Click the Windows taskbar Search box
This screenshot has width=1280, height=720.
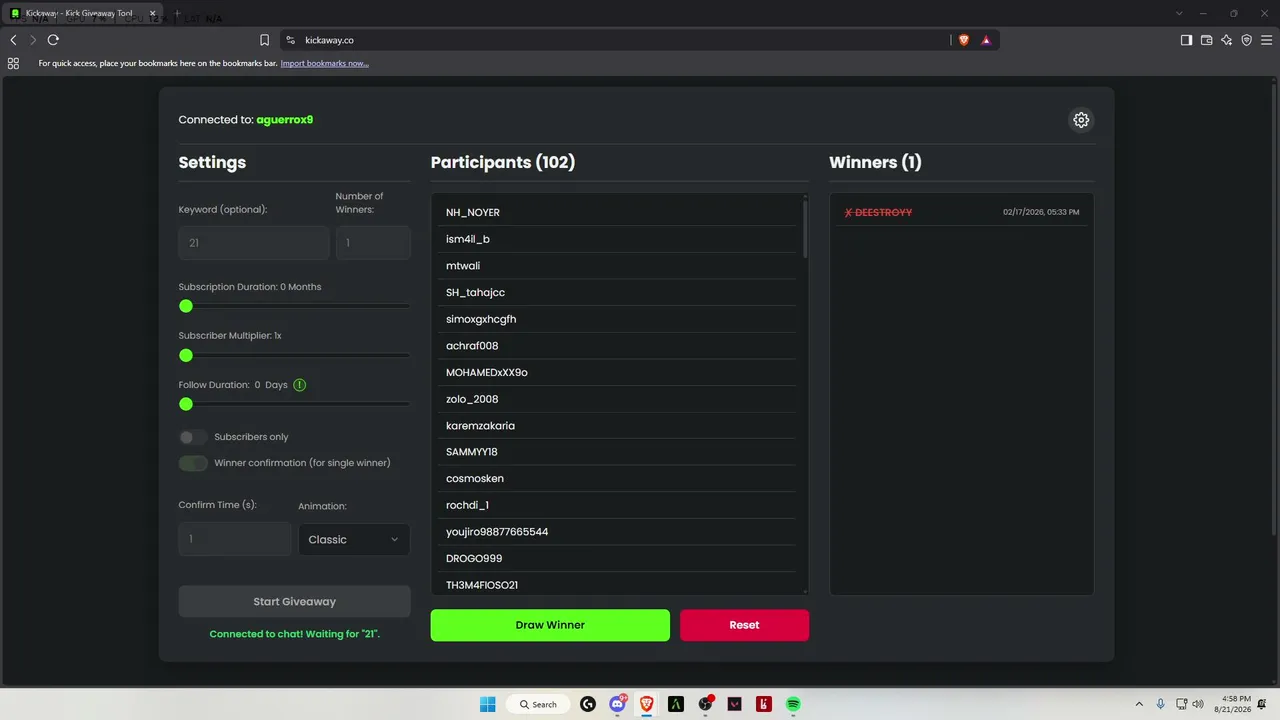click(538, 704)
